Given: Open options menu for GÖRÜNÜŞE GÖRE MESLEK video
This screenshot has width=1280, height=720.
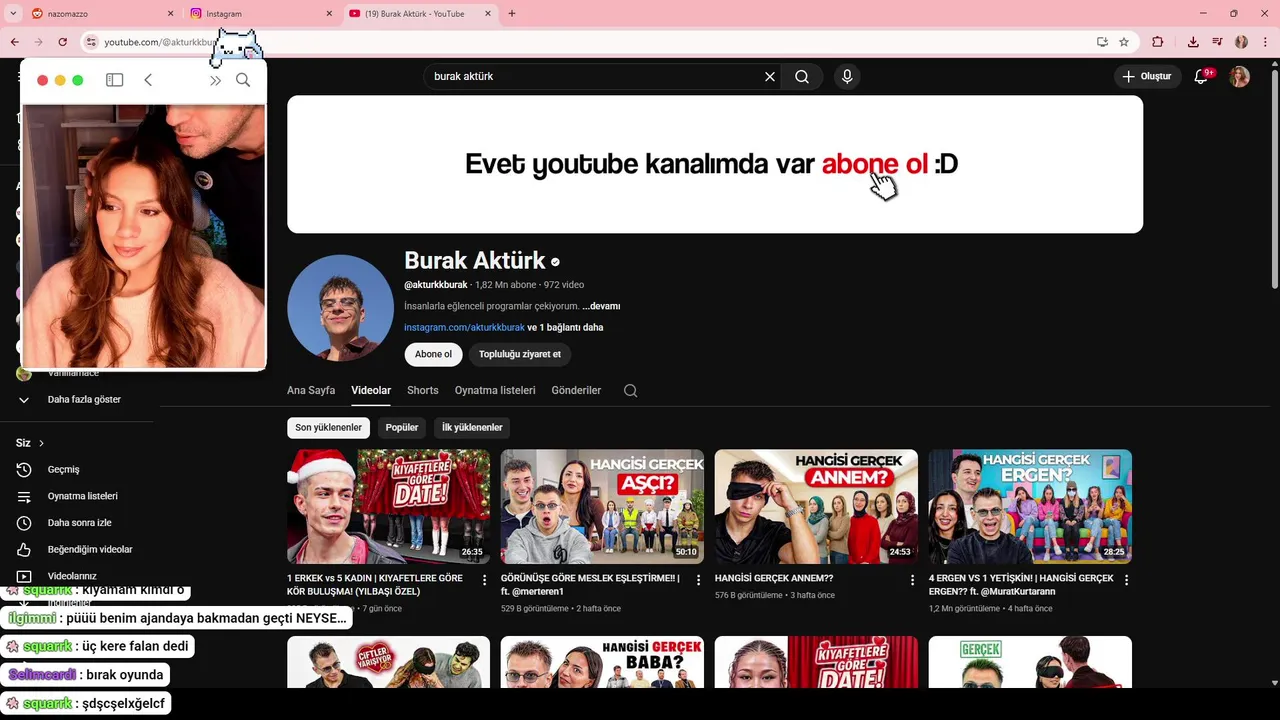Looking at the screenshot, I should tap(699, 580).
